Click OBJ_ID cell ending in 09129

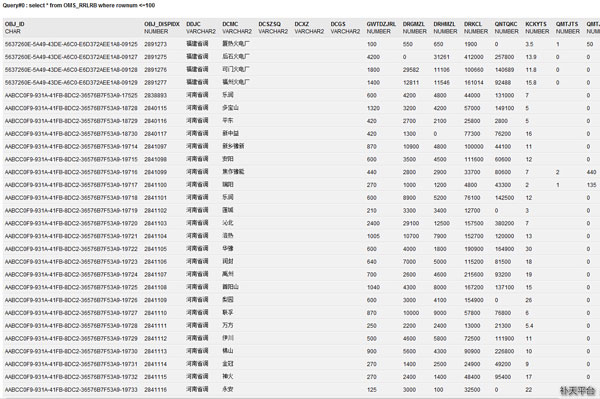point(71,83)
